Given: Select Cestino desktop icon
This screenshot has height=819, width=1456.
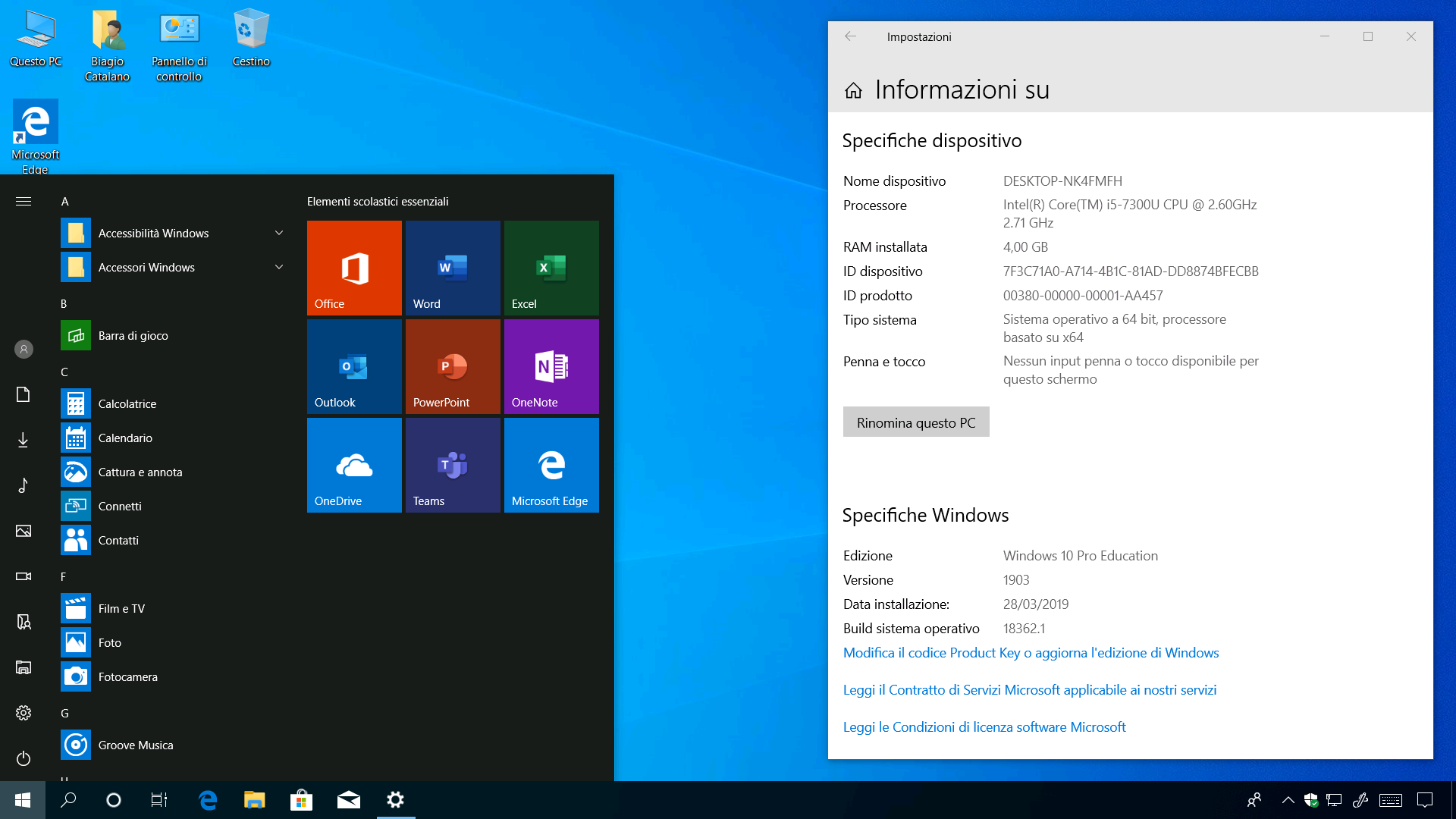Looking at the screenshot, I should click(251, 38).
